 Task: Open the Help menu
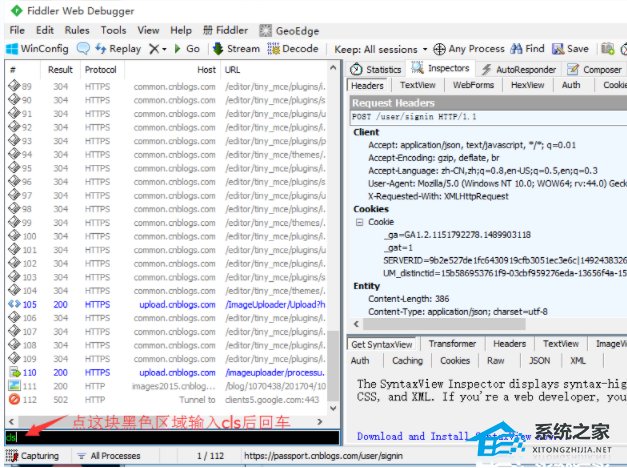coord(181,30)
